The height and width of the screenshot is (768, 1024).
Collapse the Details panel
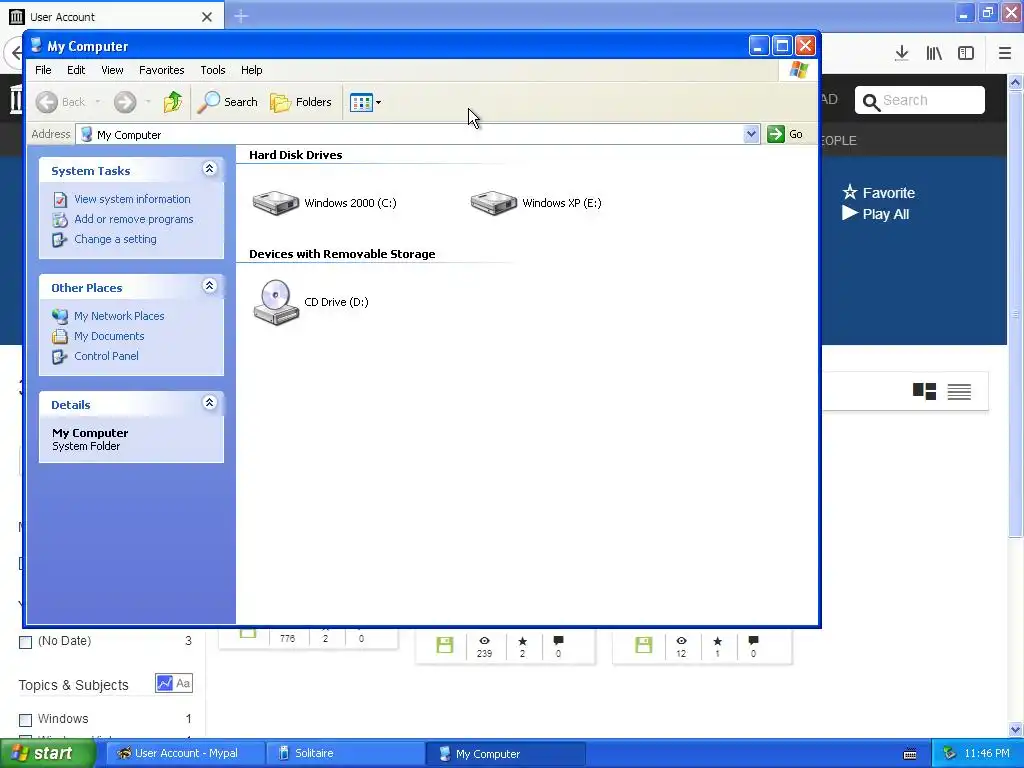pyautogui.click(x=210, y=403)
